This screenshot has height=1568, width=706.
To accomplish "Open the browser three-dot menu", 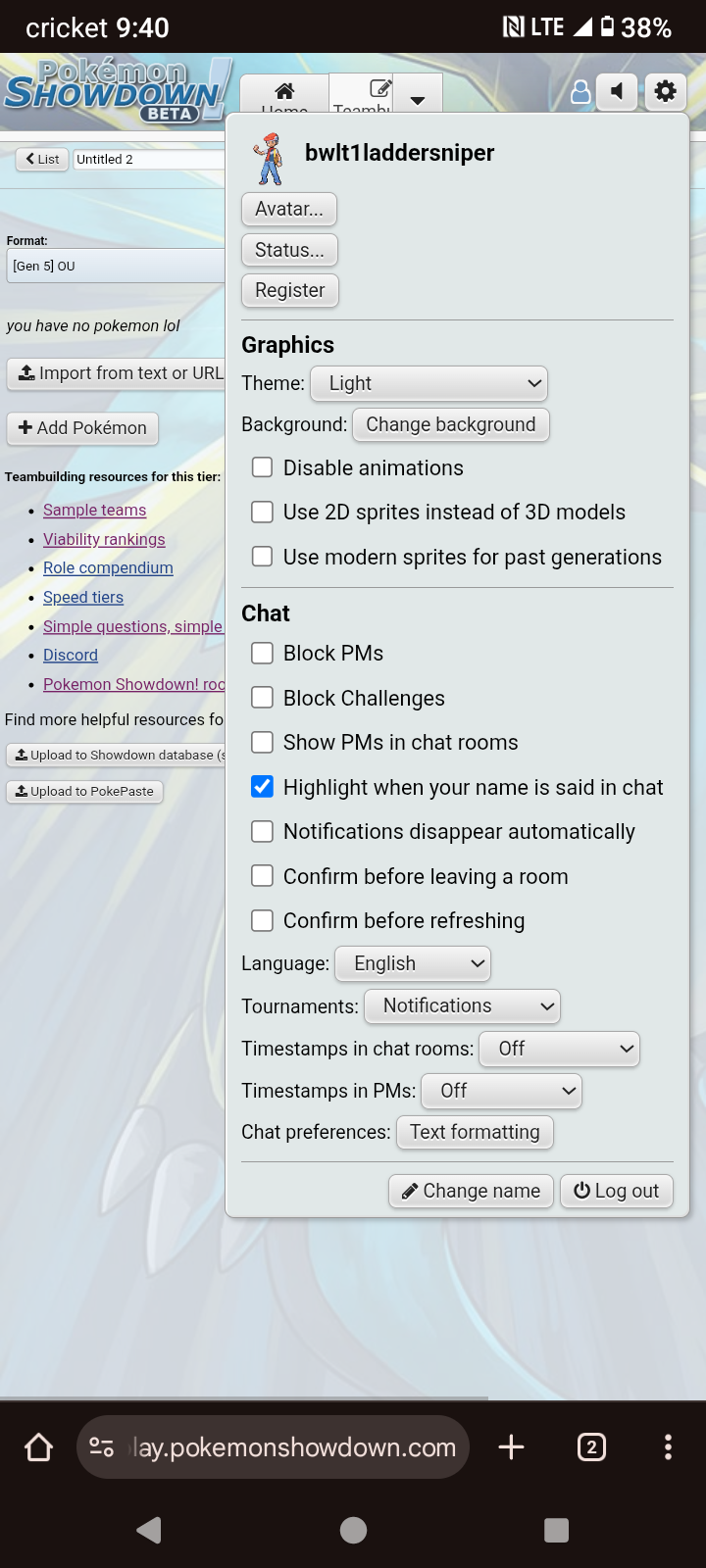I will (668, 1447).
